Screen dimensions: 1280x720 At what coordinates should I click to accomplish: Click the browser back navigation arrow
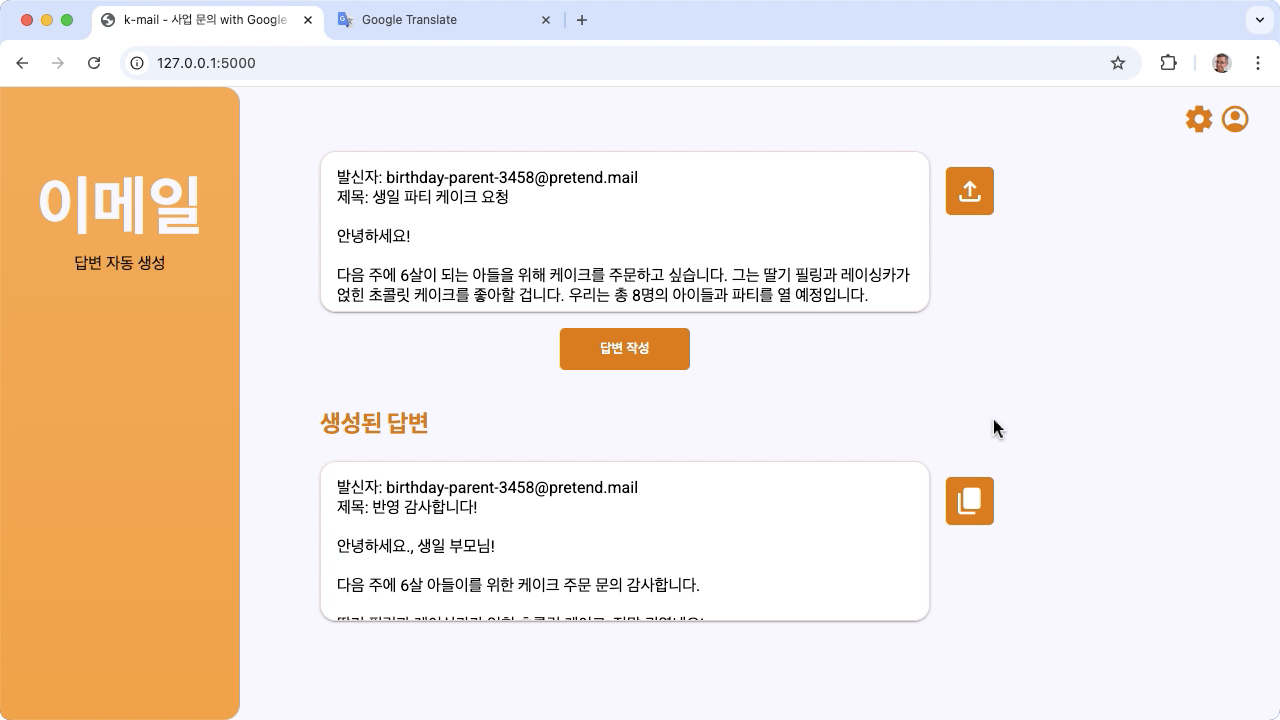coord(22,62)
